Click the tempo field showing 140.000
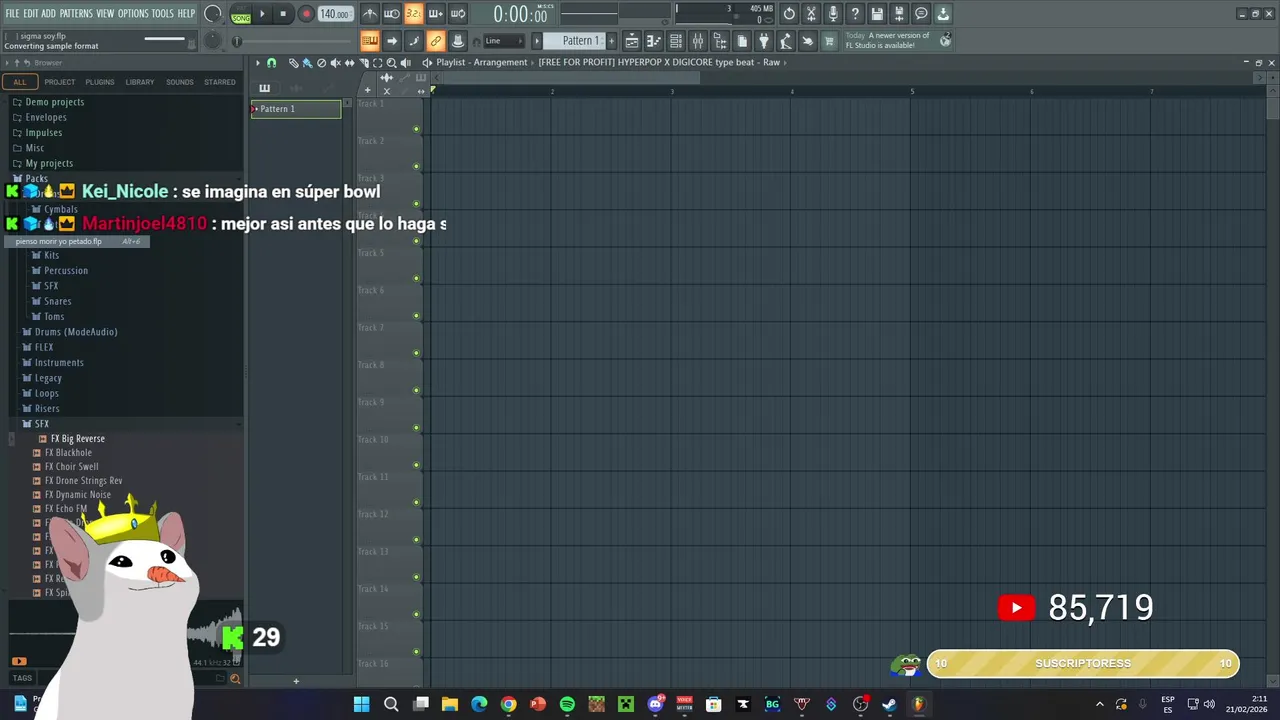The image size is (1280, 720). pyautogui.click(x=335, y=14)
